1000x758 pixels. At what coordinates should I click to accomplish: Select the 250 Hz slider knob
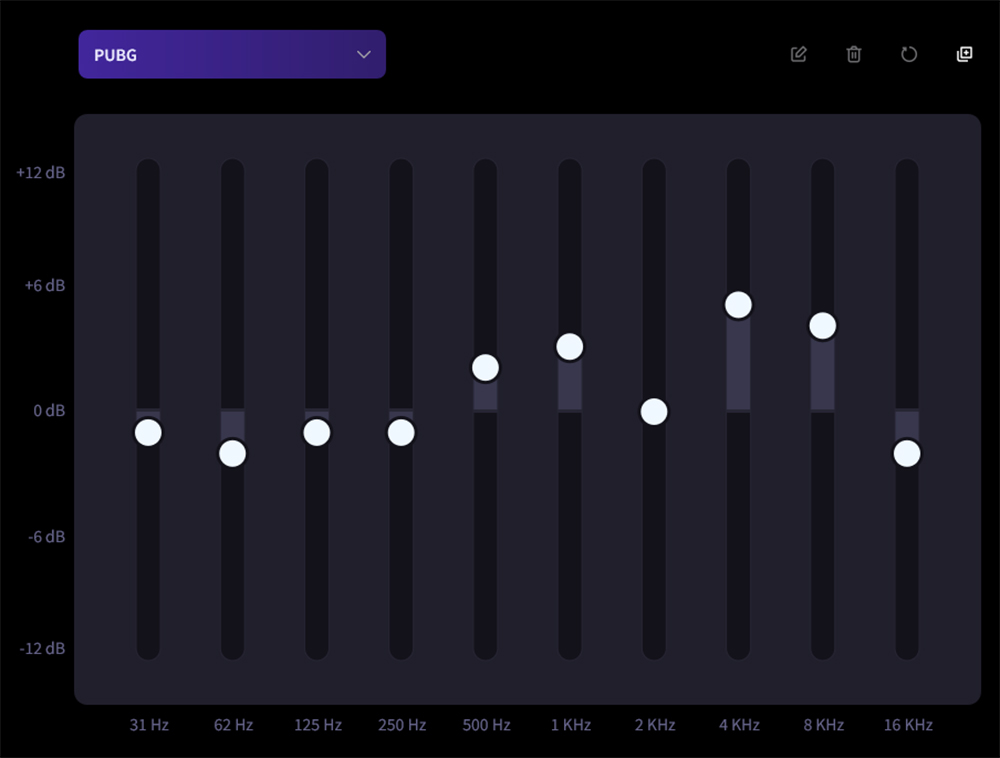401,432
